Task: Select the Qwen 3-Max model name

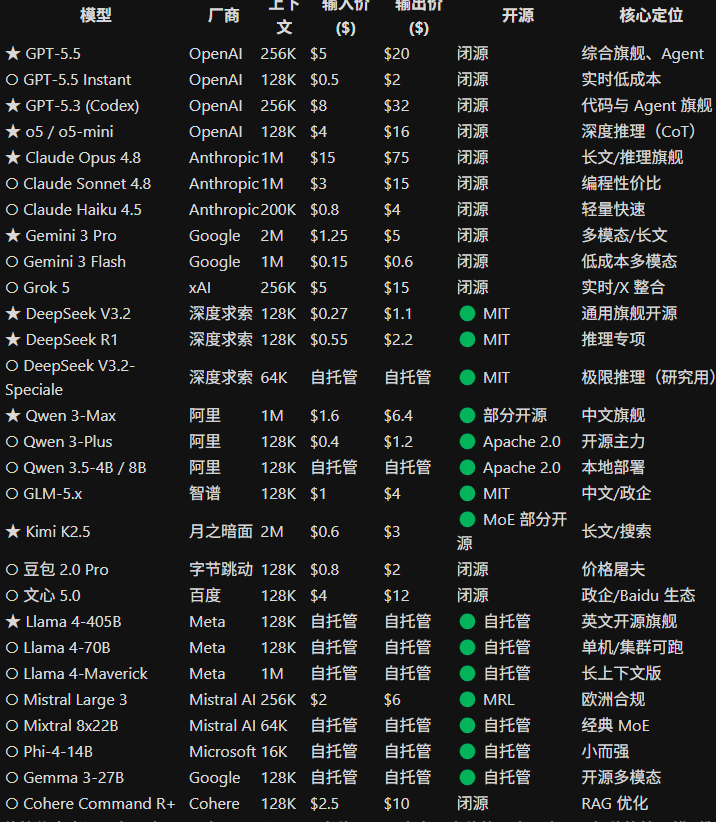Action: 71,416
